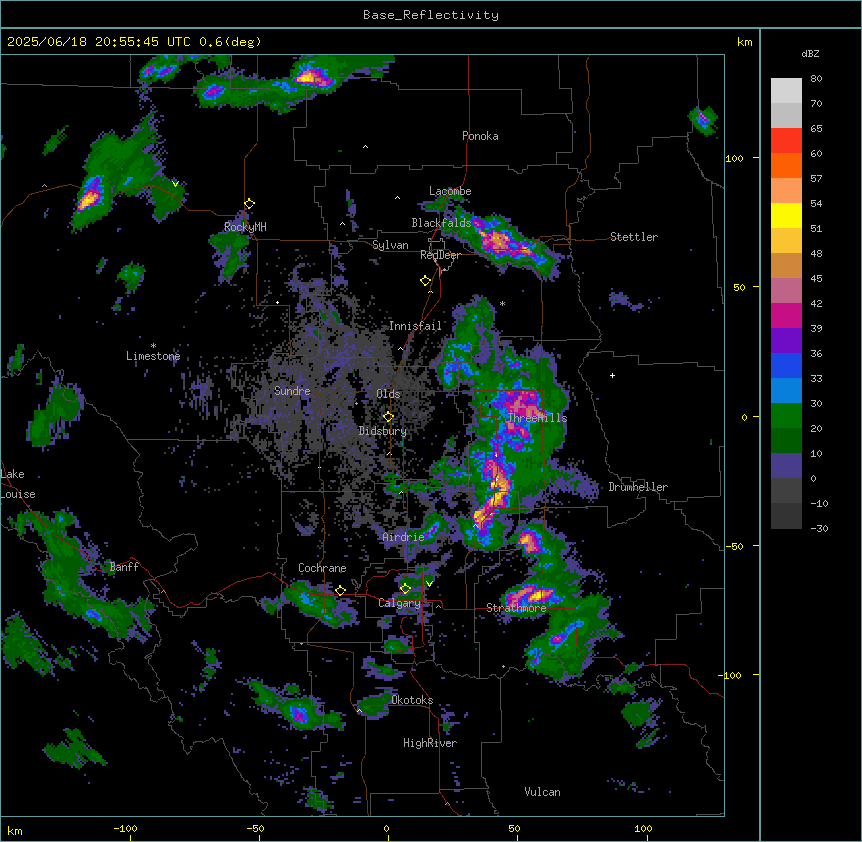The width and height of the screenshot is (862, 842).
Task: Click the yellow diamond marker above the Calgary label
Action: [405, 589]
